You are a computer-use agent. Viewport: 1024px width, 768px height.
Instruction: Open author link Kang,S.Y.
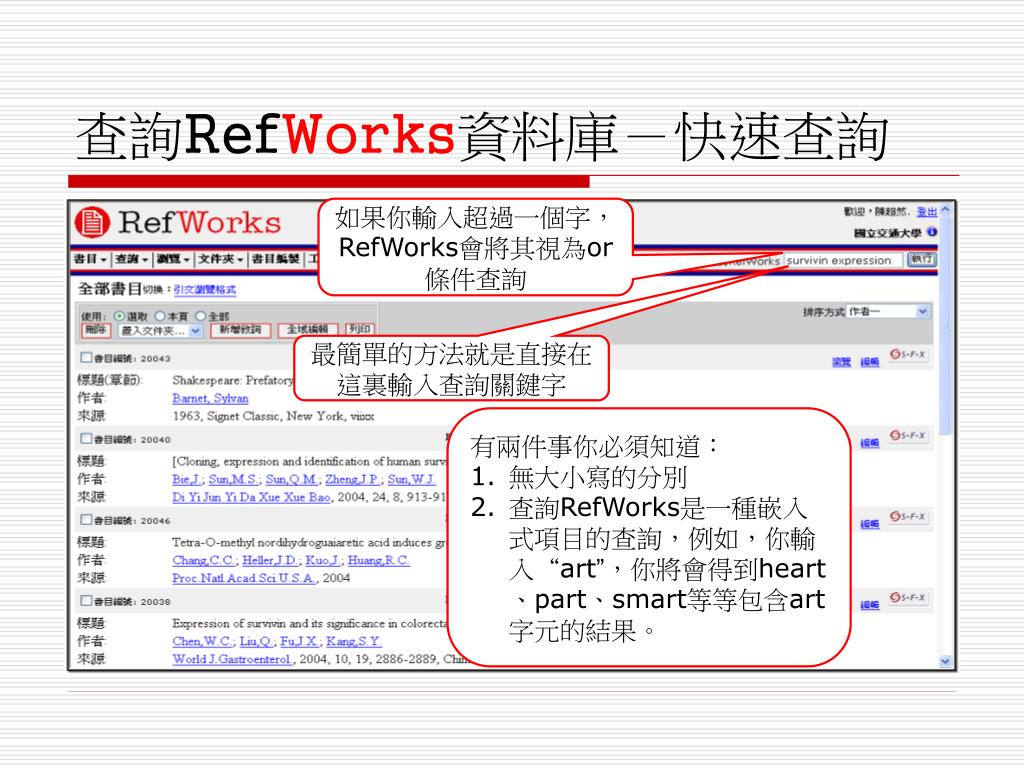pyautogui.click(x=353, y=641)
